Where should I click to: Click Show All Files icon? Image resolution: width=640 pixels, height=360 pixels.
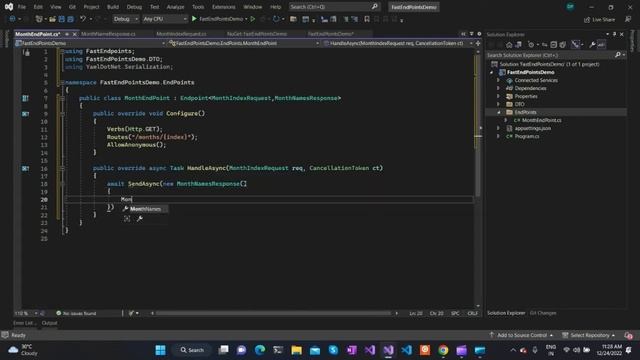point(563,45)
